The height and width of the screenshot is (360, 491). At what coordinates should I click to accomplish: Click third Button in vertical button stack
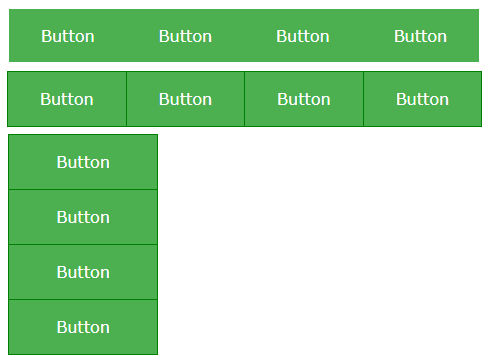coord(83,272)
